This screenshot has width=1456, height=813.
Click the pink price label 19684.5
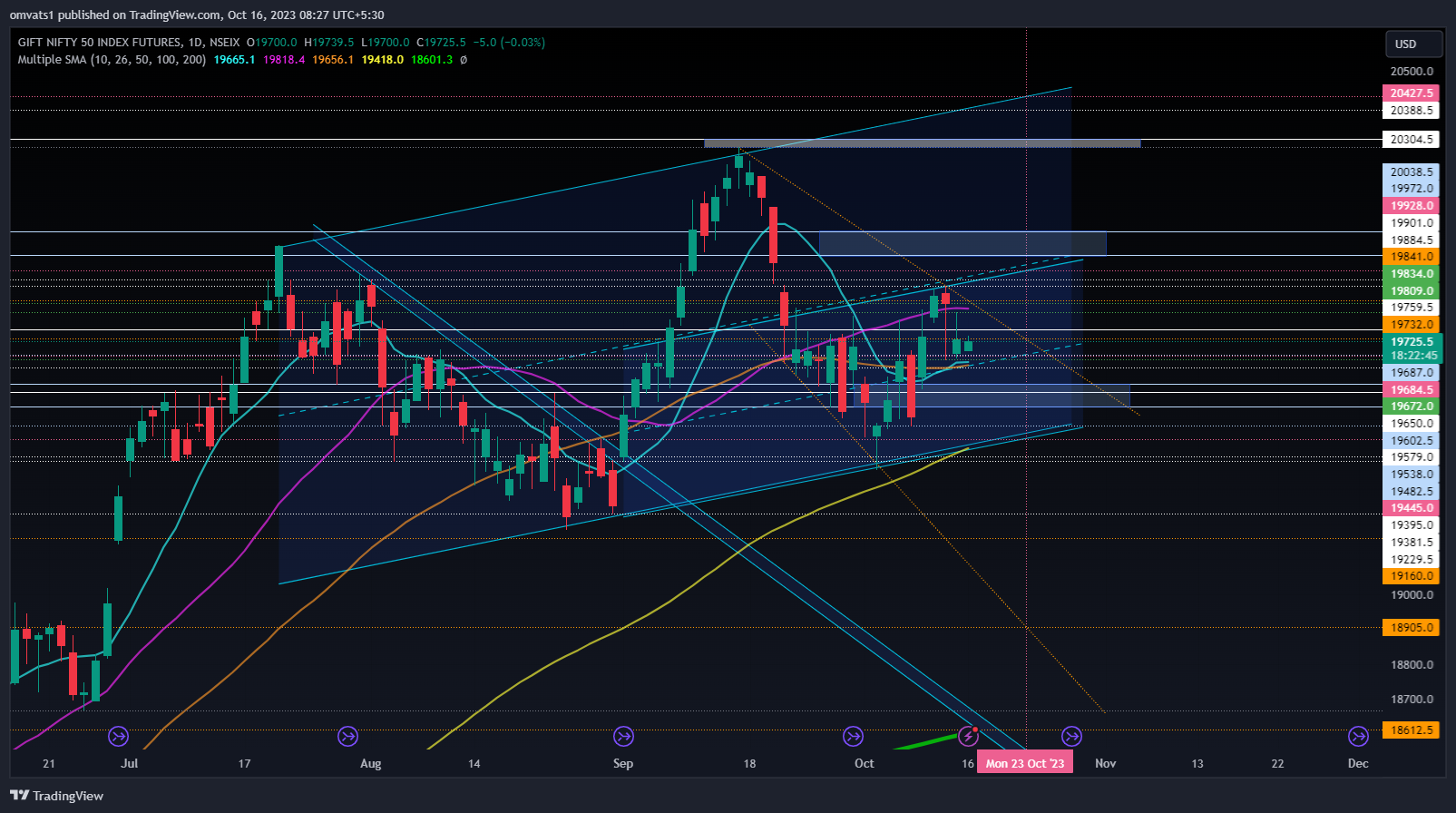[1412, 390]
